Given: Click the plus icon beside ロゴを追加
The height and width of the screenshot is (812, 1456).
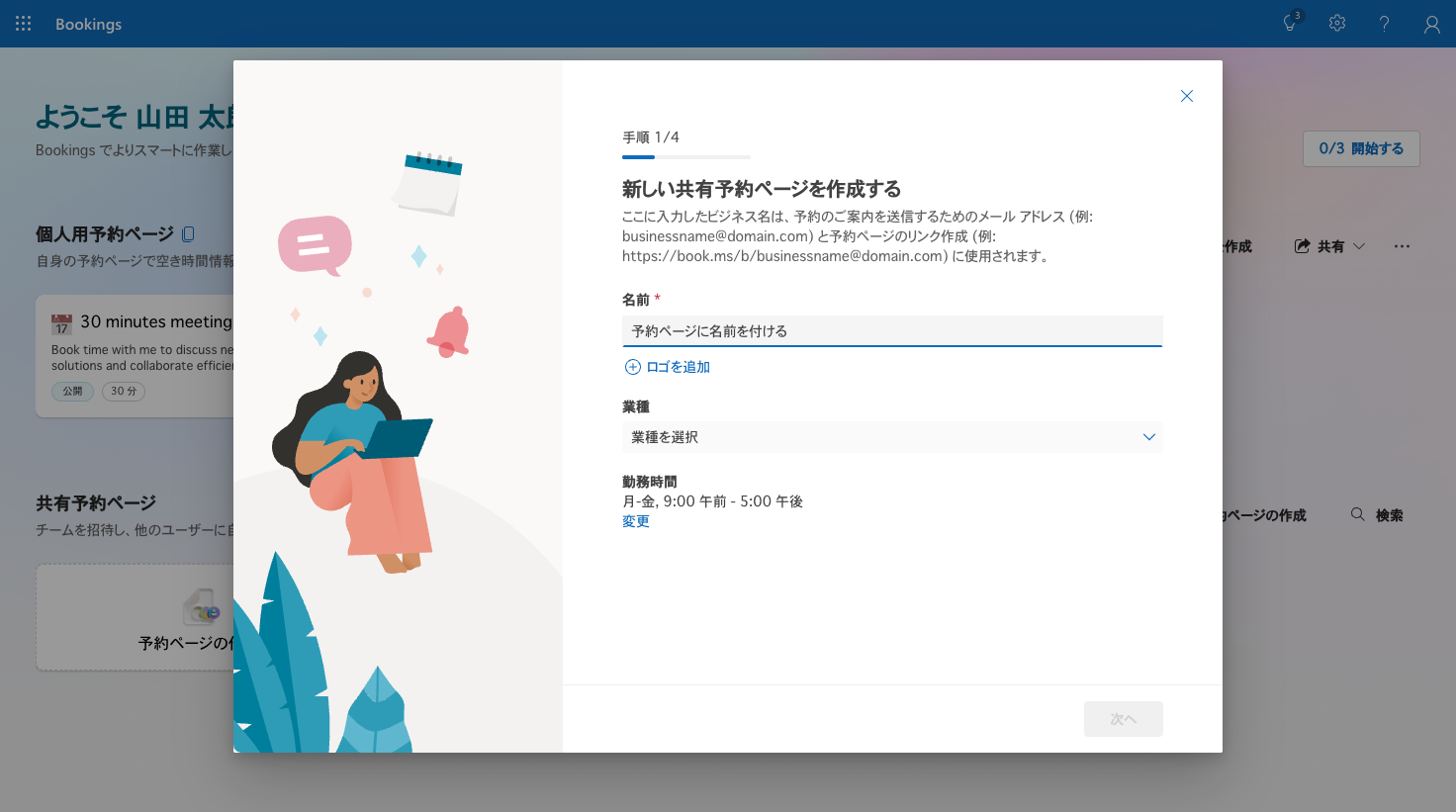Looking at the screenshot, I should [633, 367].
